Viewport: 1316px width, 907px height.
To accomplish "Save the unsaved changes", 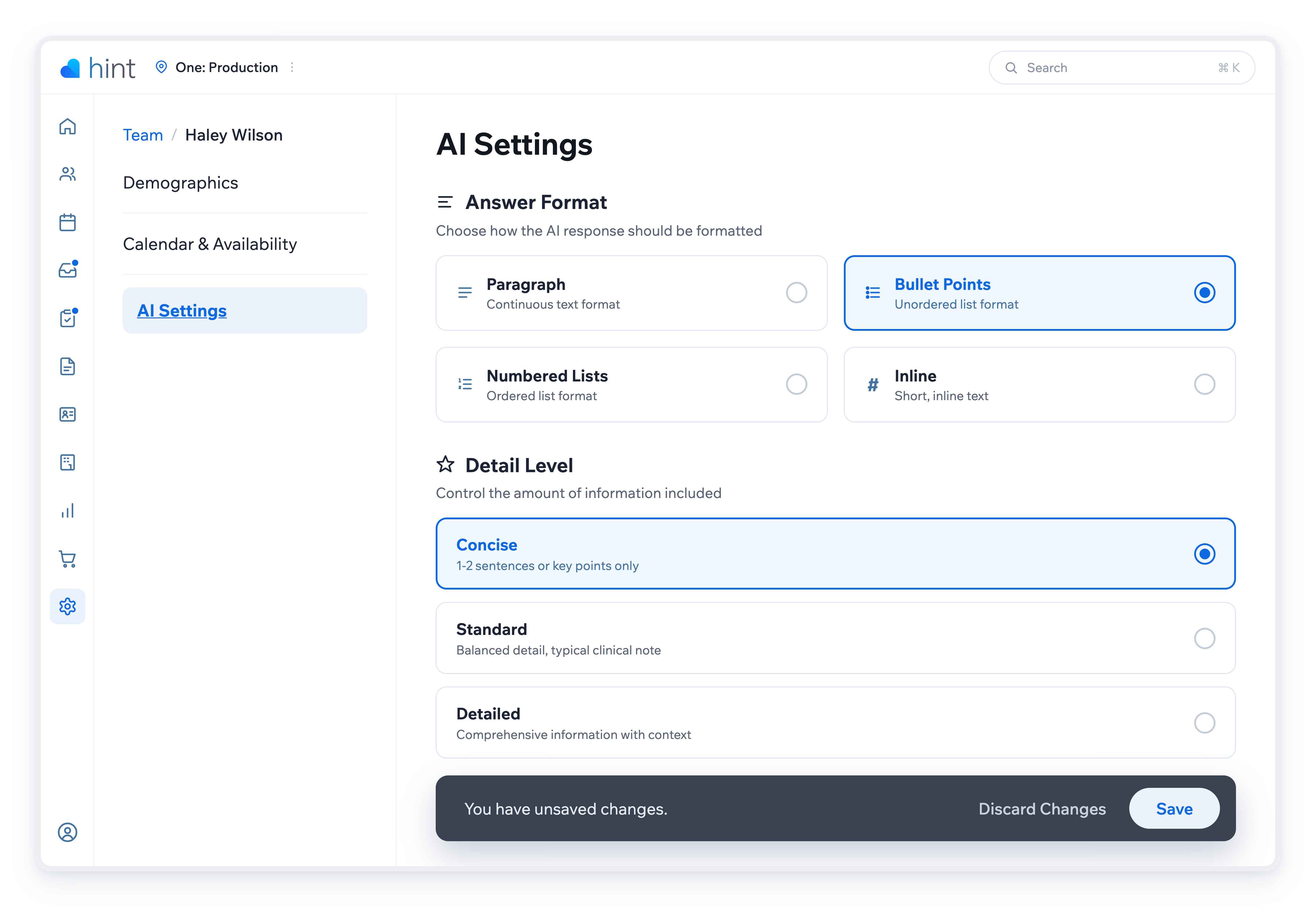I will pyautogui.click(x=1174, y=809).
